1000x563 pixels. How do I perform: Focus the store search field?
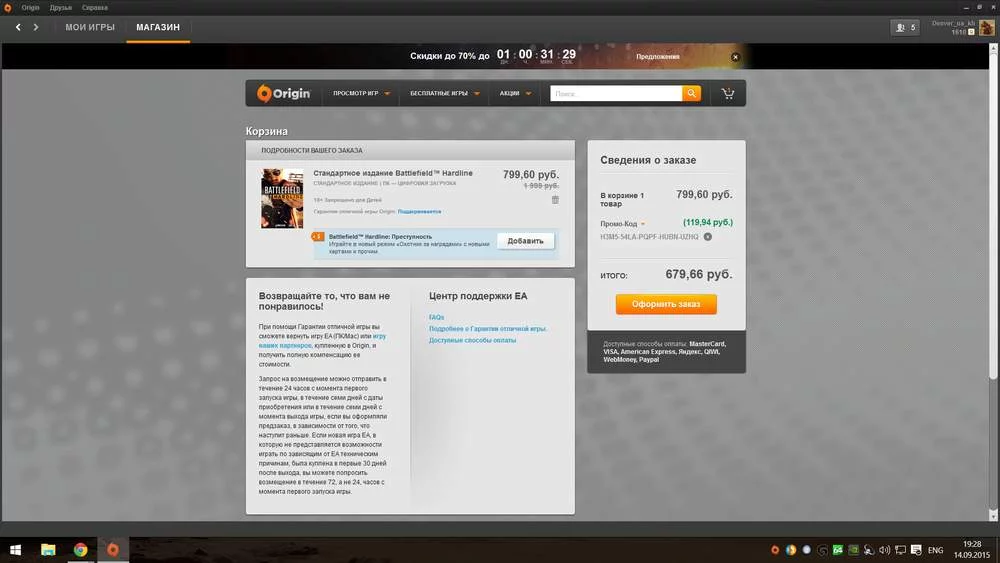tap(615, 93)
